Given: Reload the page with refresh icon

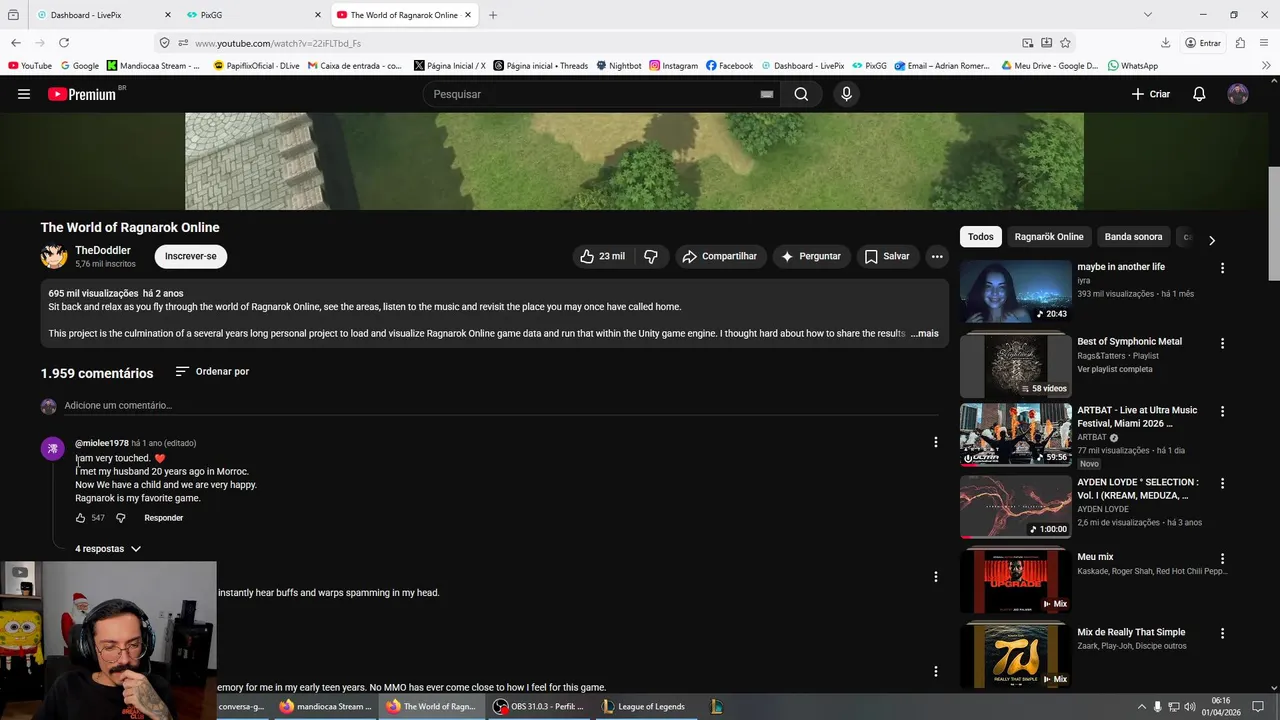Looking at the screenshot, I should pos(64,43).
